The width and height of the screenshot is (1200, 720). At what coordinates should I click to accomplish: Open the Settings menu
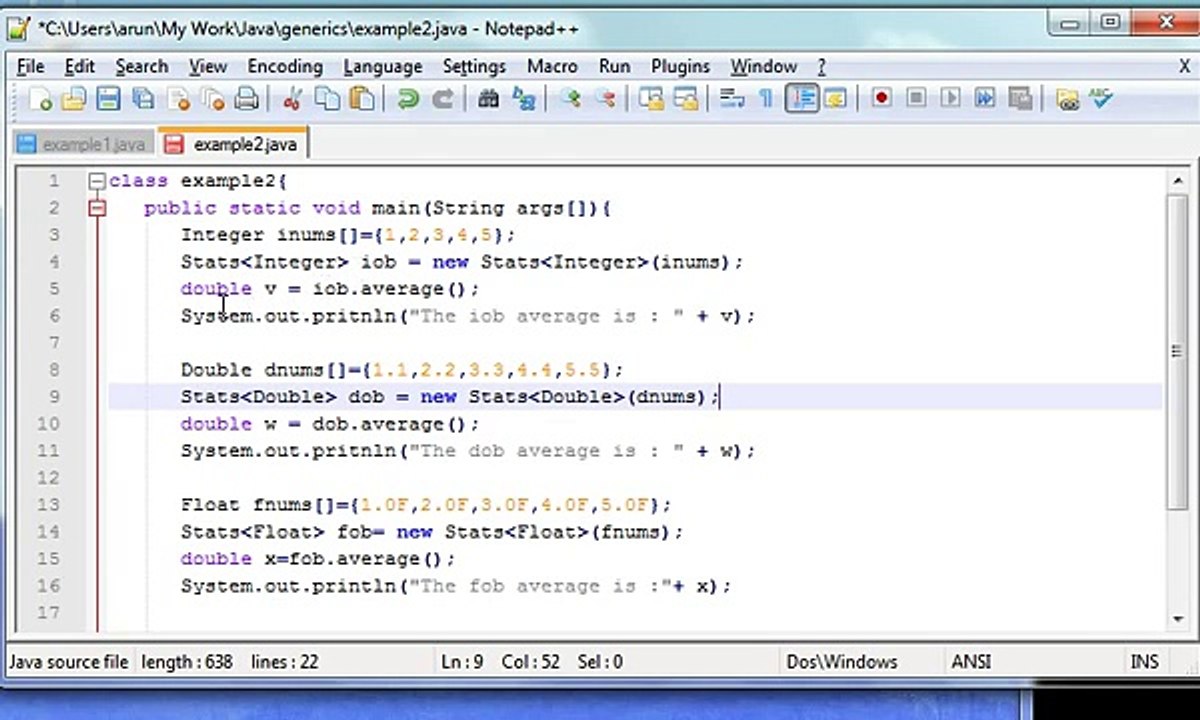[474, 66]
